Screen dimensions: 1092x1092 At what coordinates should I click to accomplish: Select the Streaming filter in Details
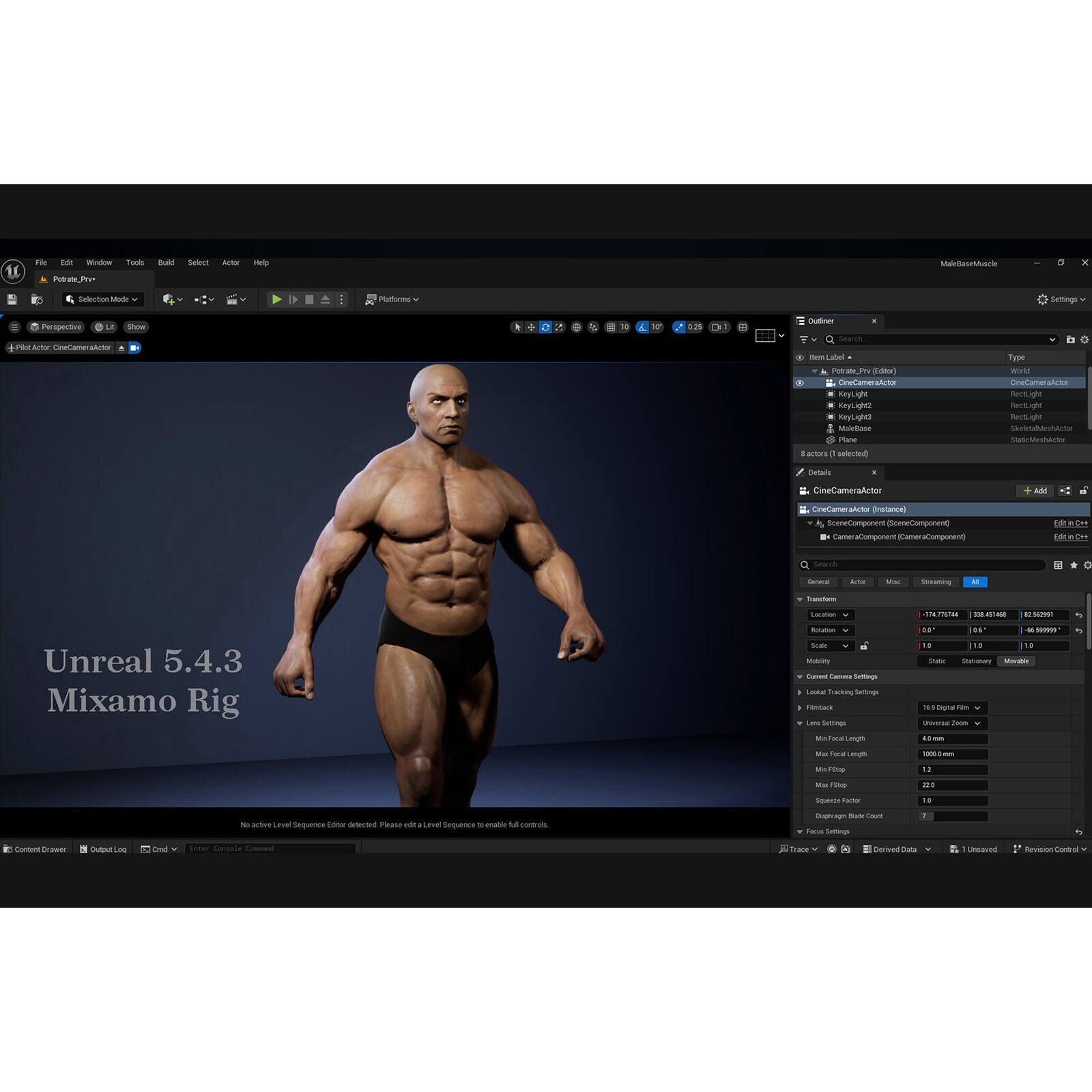936,582
